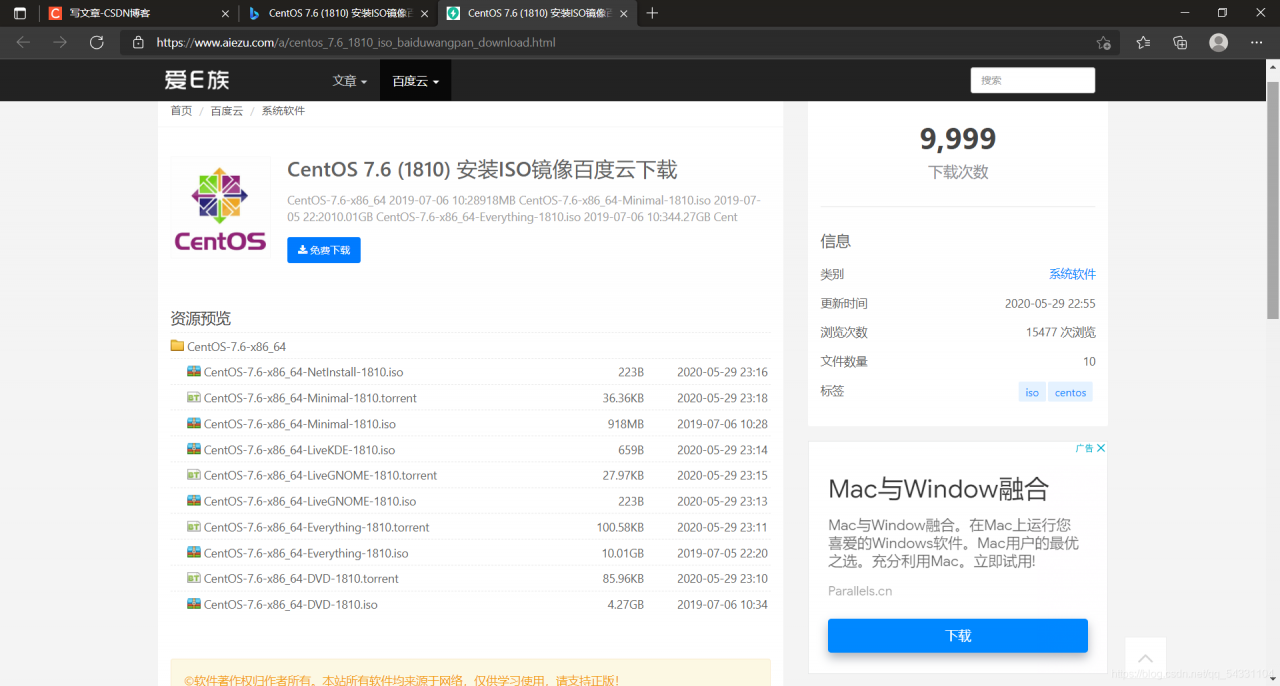Viewport: 1280px width, 686px height.
Task: Click the 15477 次浏览 view count
Action: (1061, 332)
